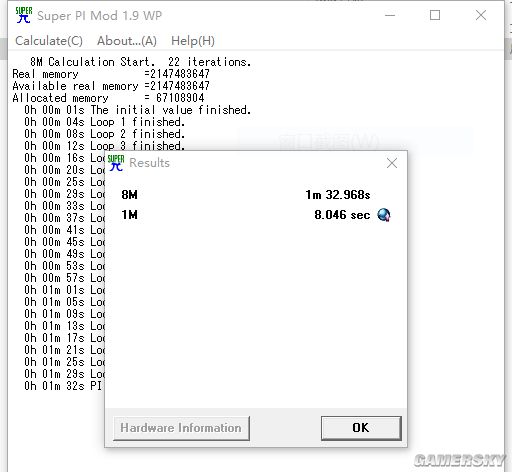Screen dimensions: 512x472
Task: Click the '0h 01m 01s' log line
Action: (64, 290)
